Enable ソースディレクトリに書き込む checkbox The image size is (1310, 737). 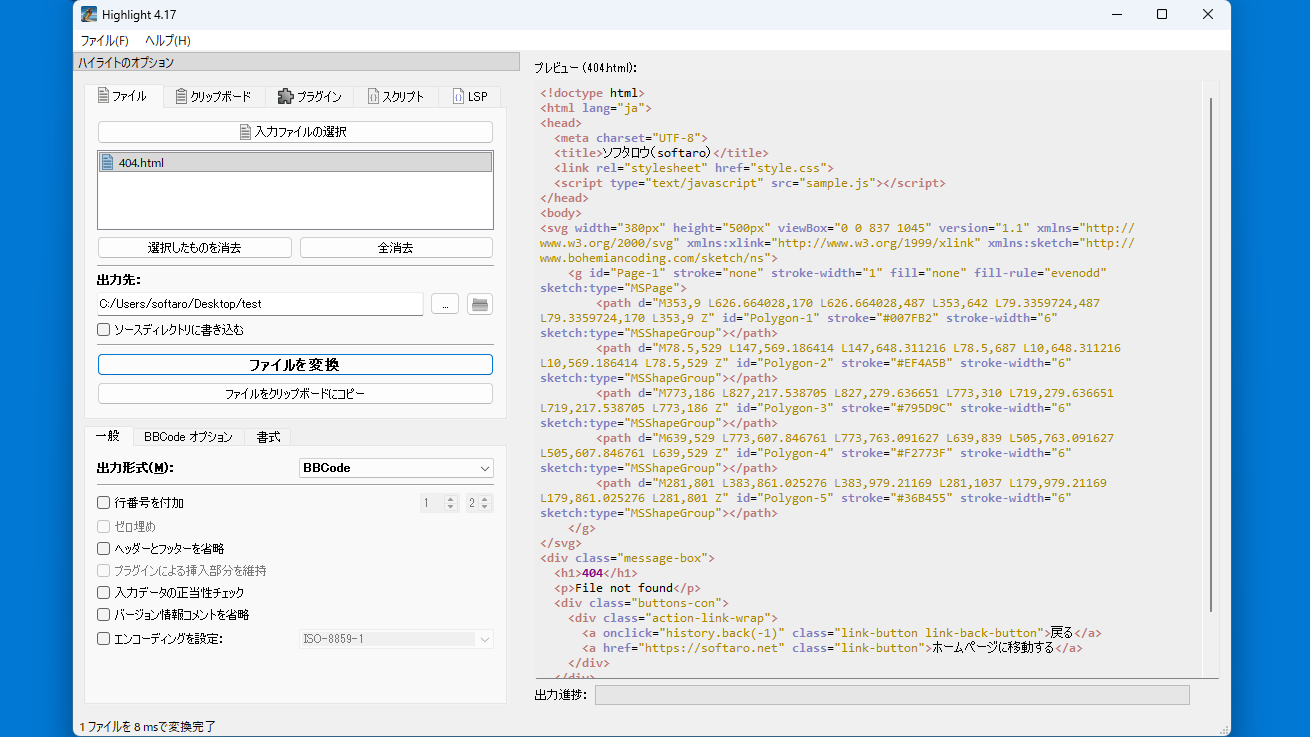[104, 329]
